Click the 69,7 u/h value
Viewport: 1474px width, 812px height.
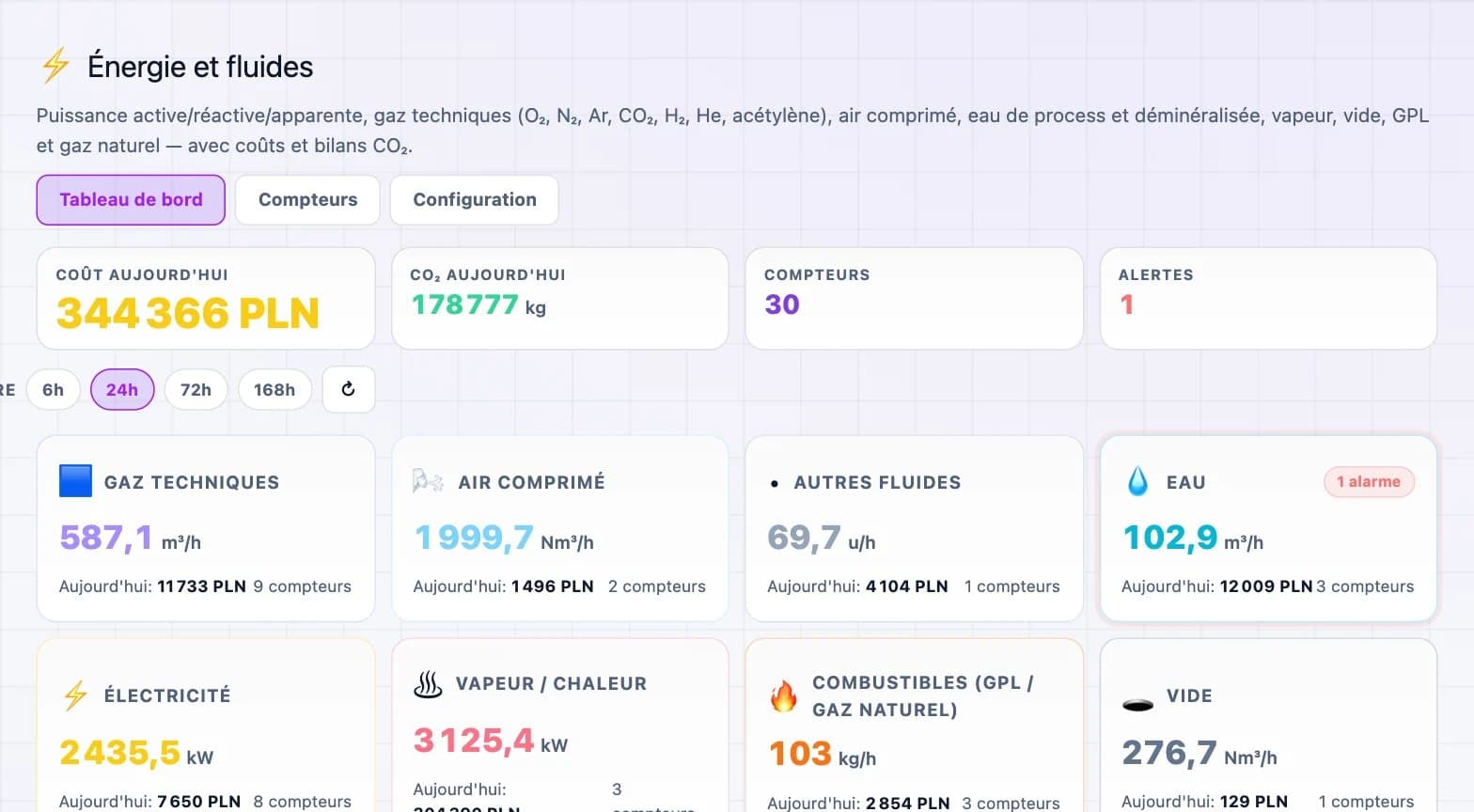tap(822, 538)
